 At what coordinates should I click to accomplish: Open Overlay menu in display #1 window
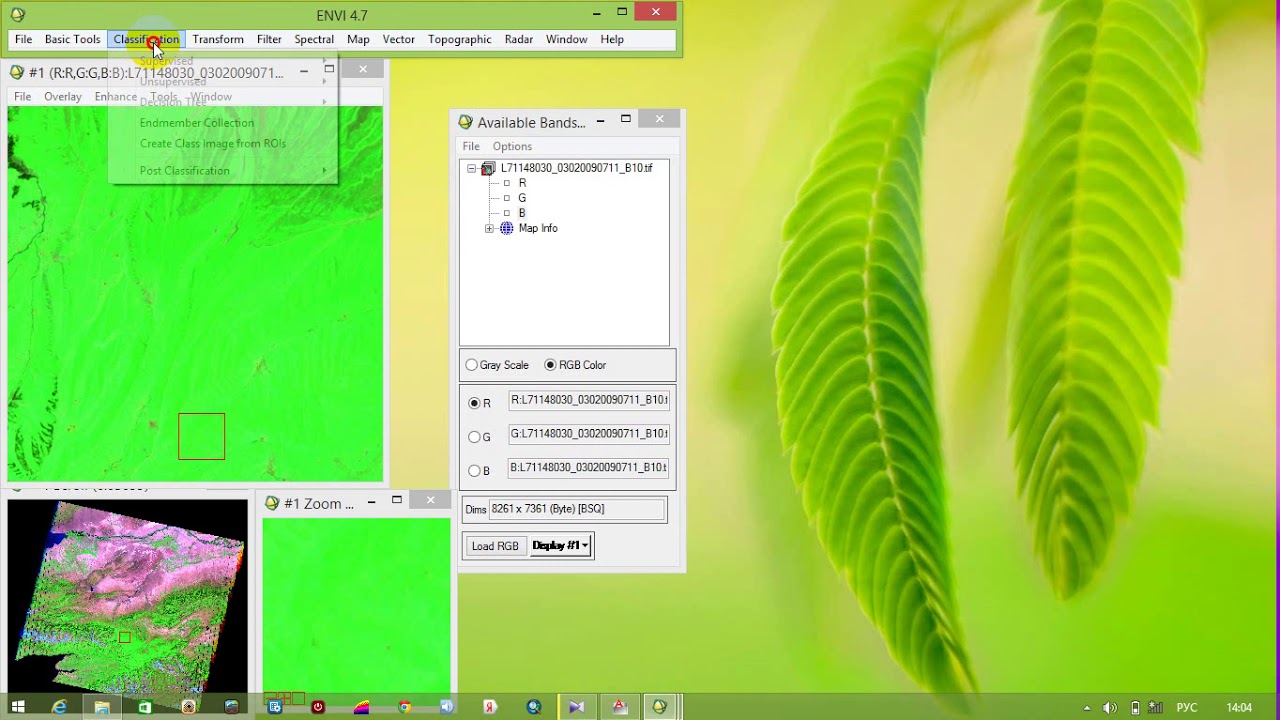click(x=62, y=97)
